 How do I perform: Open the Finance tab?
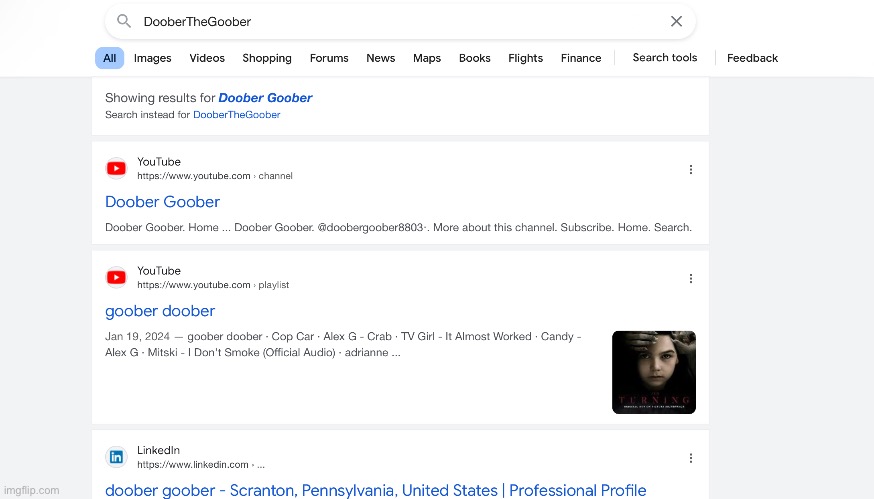[x=581, y=58]
